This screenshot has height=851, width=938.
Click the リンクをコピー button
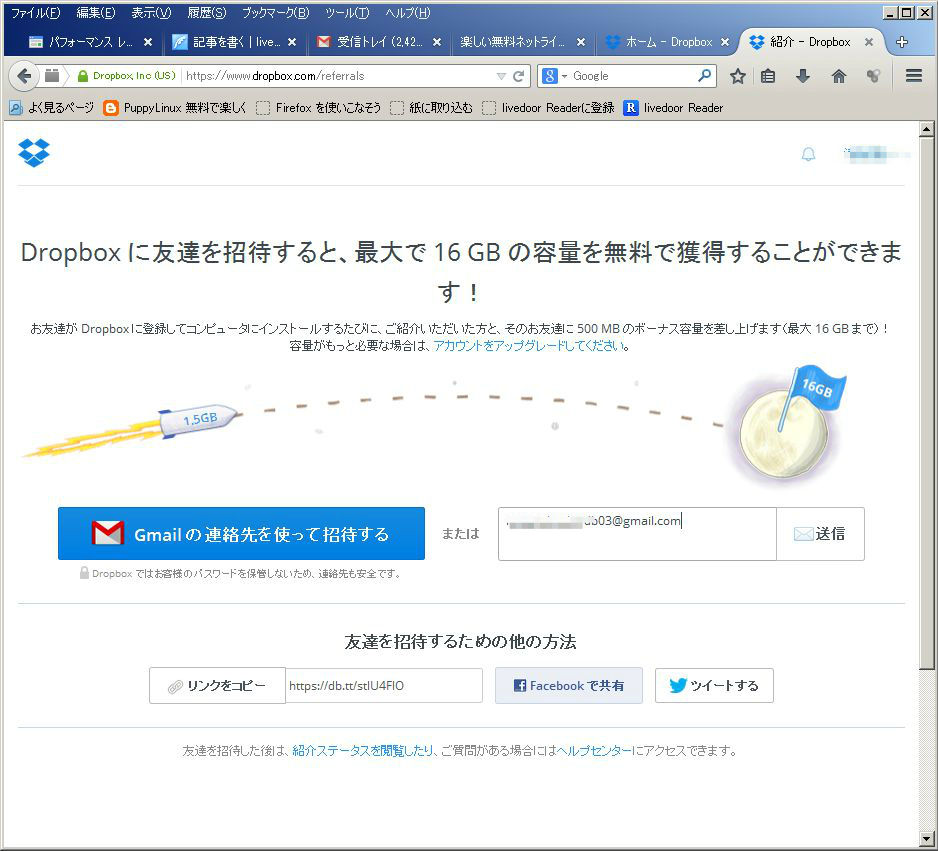coord(217,685)
